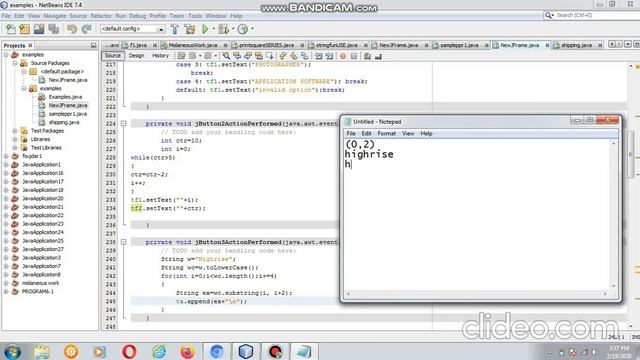Click the Search magnifier icon in NetBeans
Screen dimensions: 640x360
pyautogui.click(x=549, y=15)
